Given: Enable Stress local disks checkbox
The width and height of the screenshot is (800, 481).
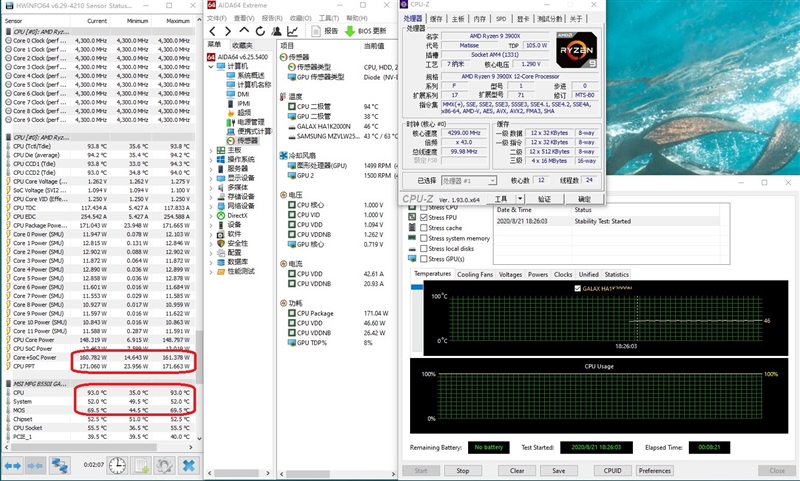Looking at the screenshot, I should click(423, 248).
